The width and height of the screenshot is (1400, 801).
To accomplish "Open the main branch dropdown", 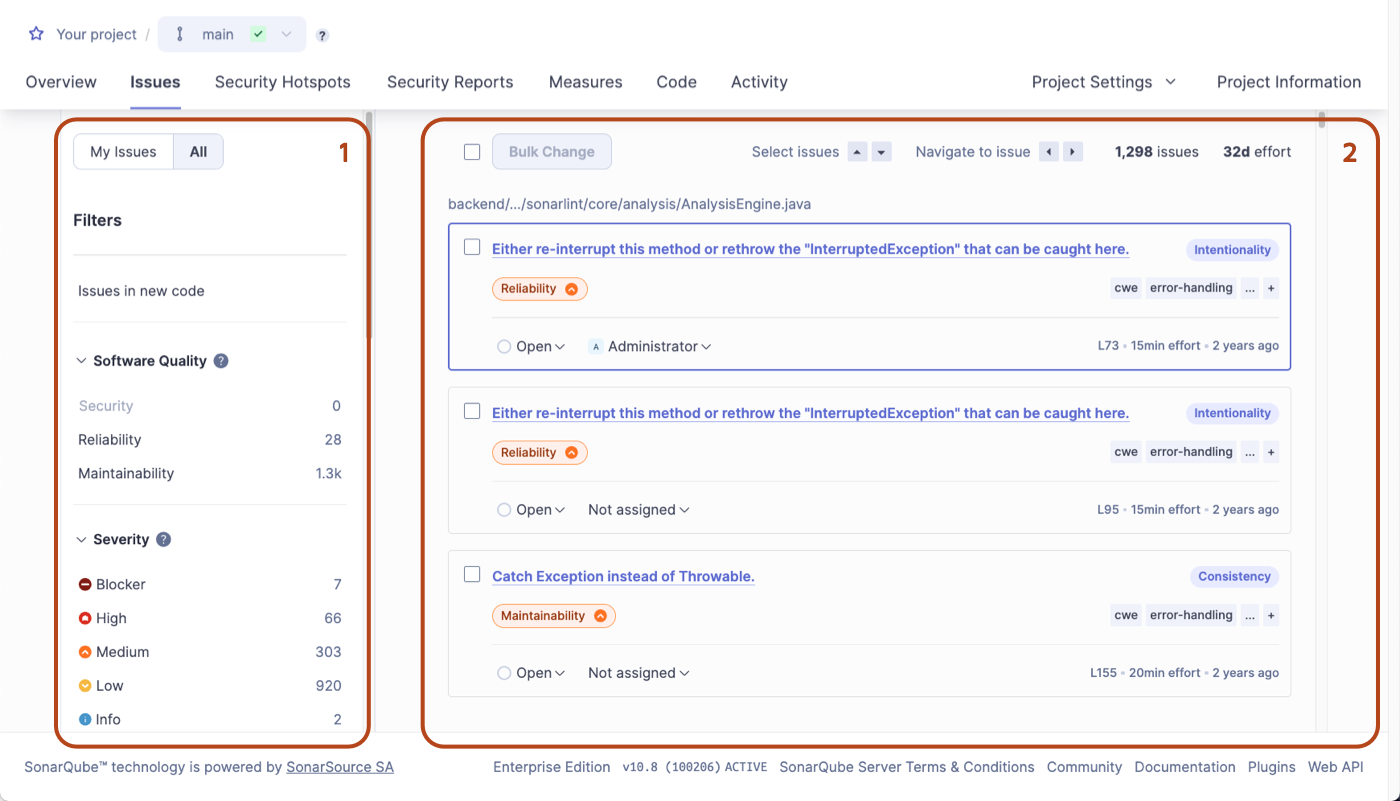I will pyautogui.click(x=287, y=33).
